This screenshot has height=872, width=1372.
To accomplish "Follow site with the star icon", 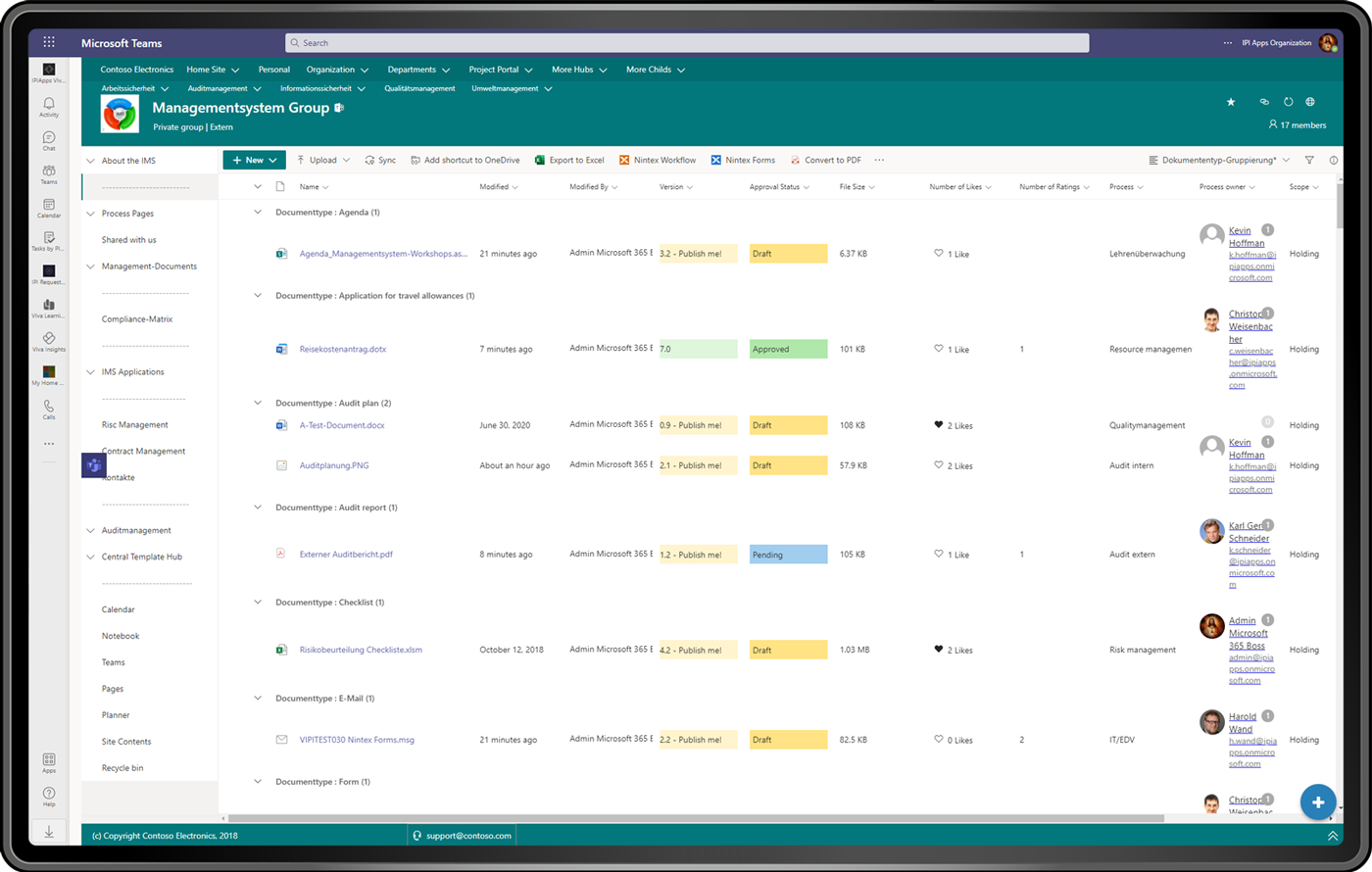I will tap(1232, 102).
